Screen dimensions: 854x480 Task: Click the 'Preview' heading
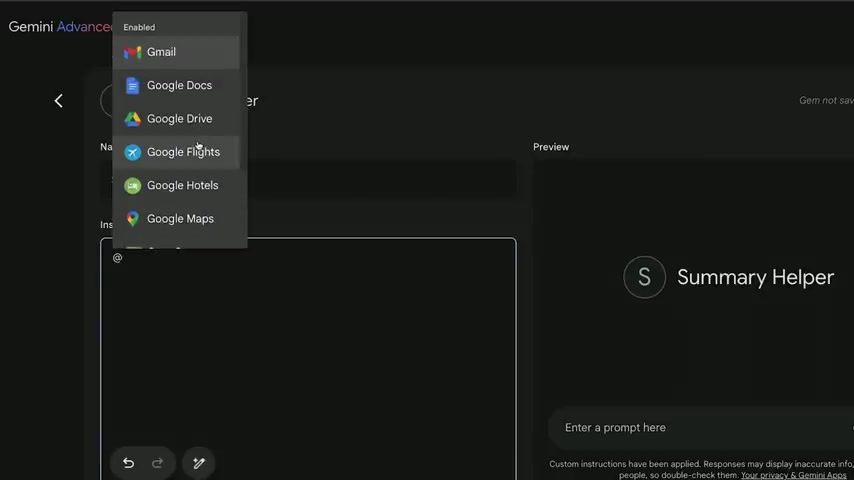click(551, 147)
